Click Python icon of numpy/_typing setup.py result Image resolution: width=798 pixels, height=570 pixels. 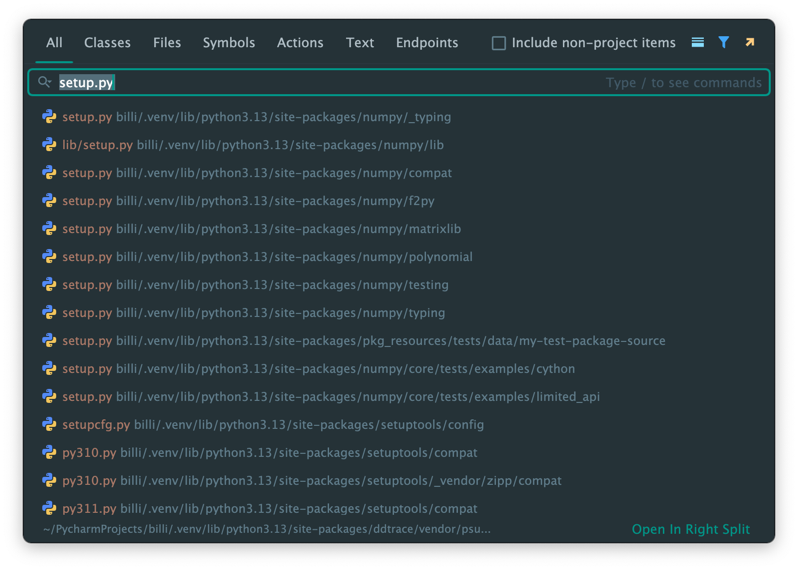pyautogui.click(x=49, y=117)
